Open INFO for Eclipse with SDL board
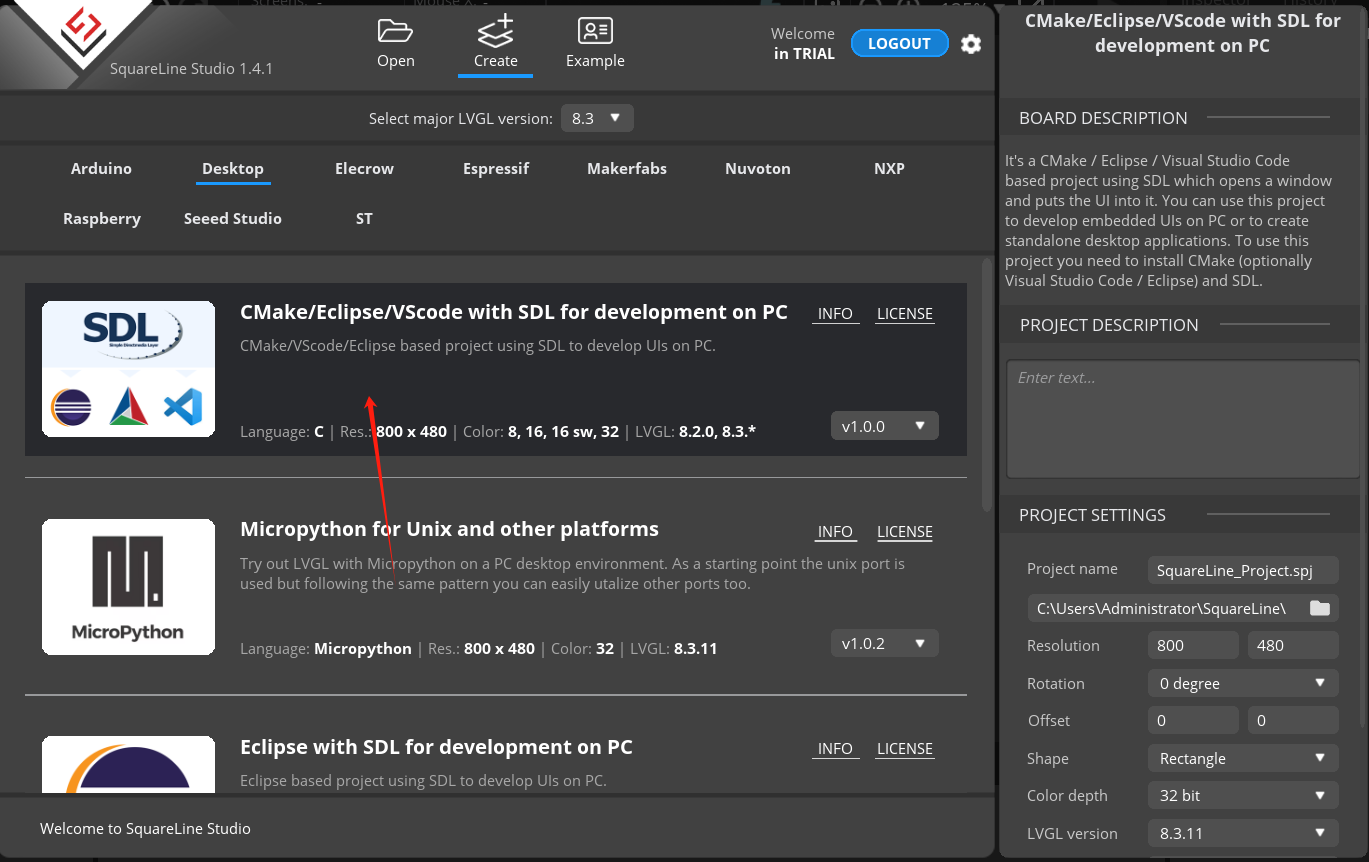The width and height of the screenshot is (1369, 862). 835,749
